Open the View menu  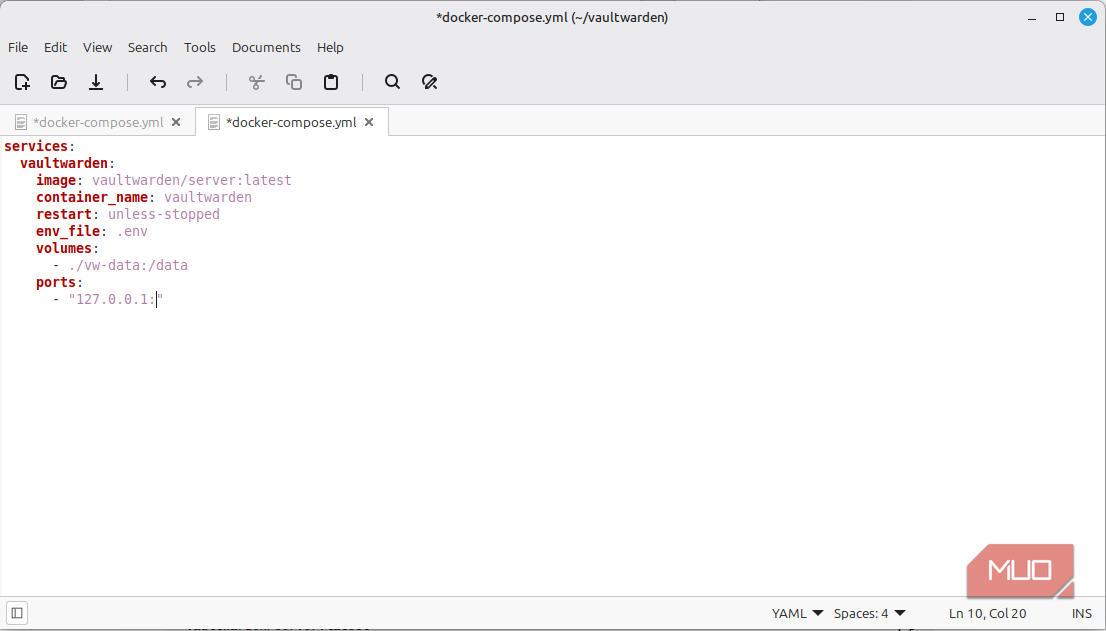point(97,47)
